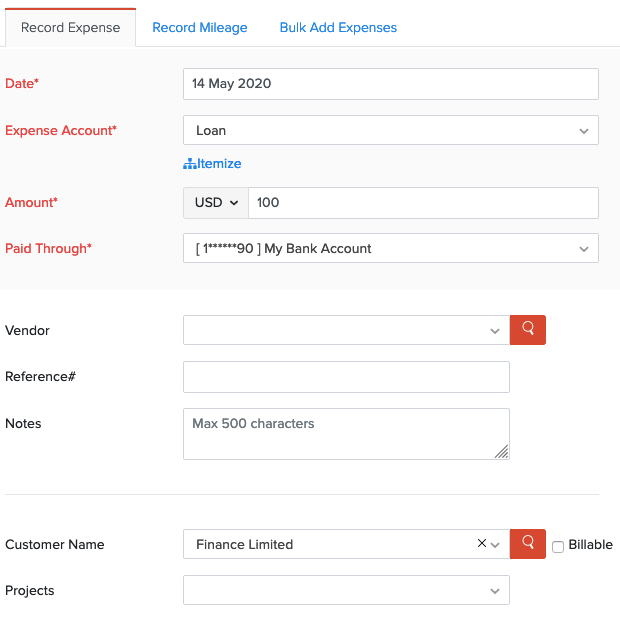The image size is (620, 625).
Task: Switch to the Record Mileage tab
Action: click(x=200, y=28)
